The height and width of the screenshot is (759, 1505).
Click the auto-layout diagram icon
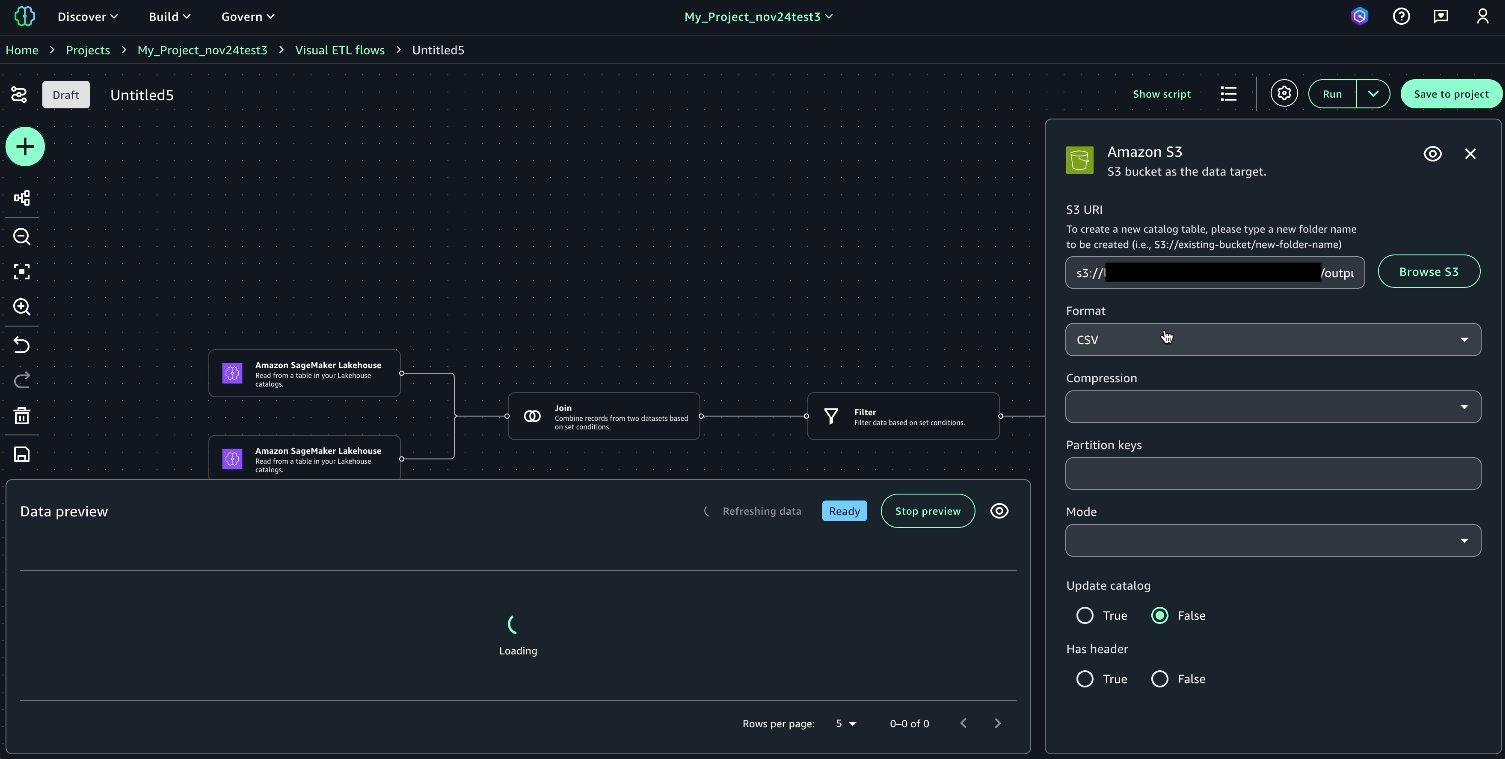click(22, 198)
